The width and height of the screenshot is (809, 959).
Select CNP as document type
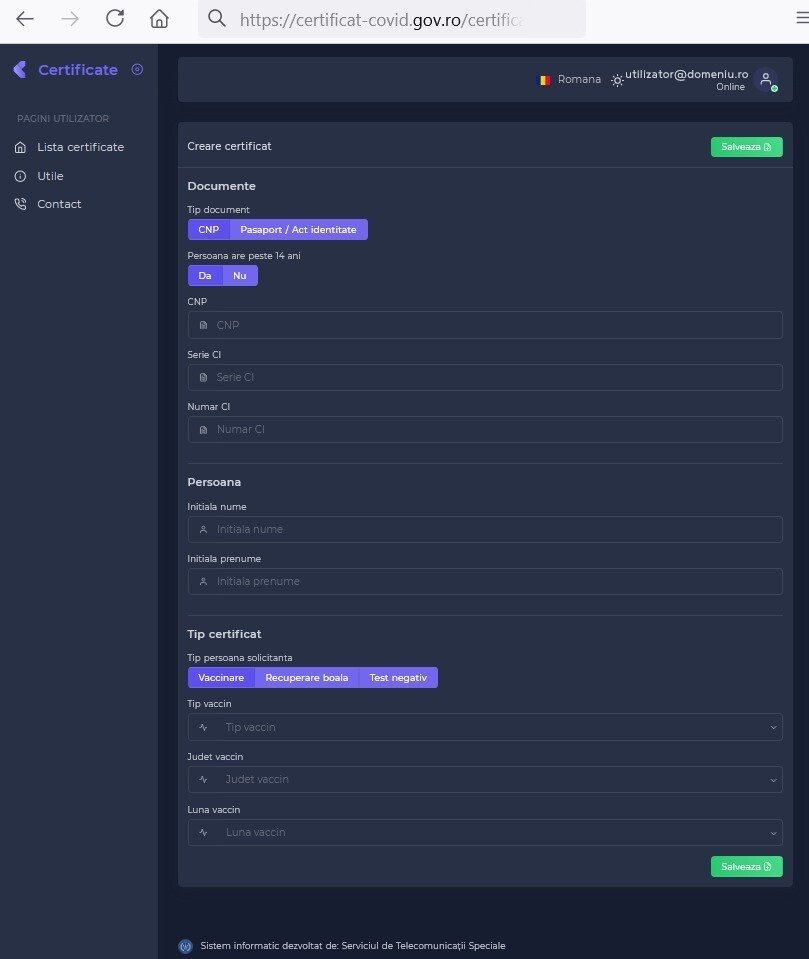tap(208, 230)
